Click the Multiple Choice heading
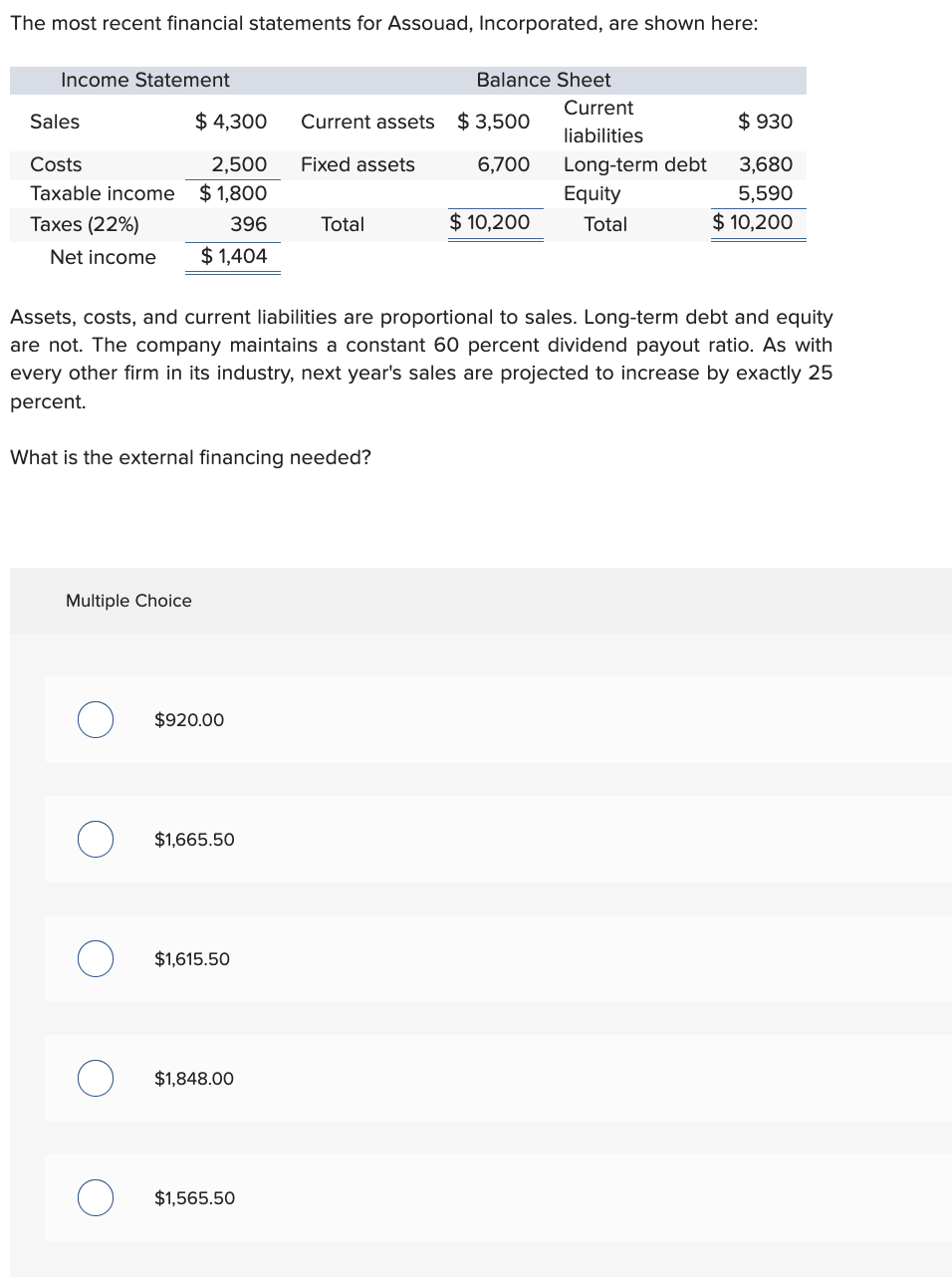 (x=128, y=601)
